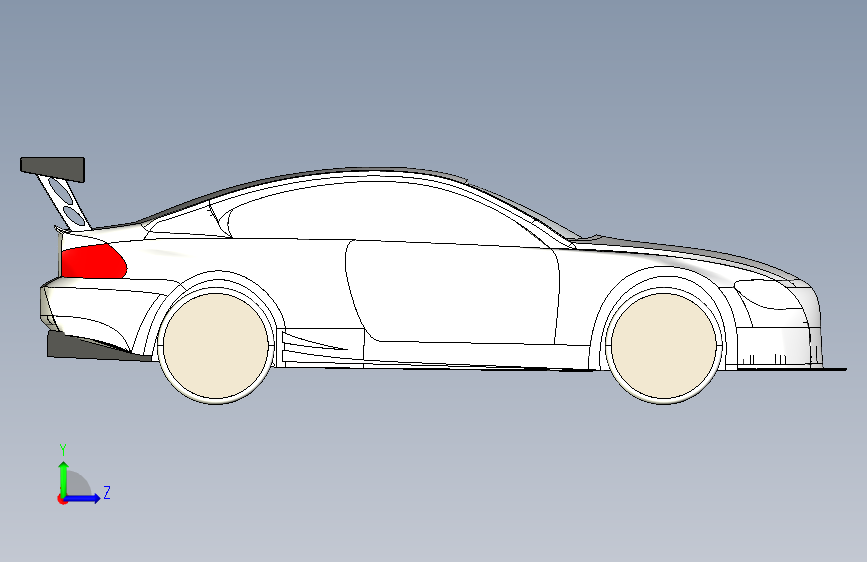Click the green Y axis arrow of the triad

pyautogui.click(x=64, y=478)
